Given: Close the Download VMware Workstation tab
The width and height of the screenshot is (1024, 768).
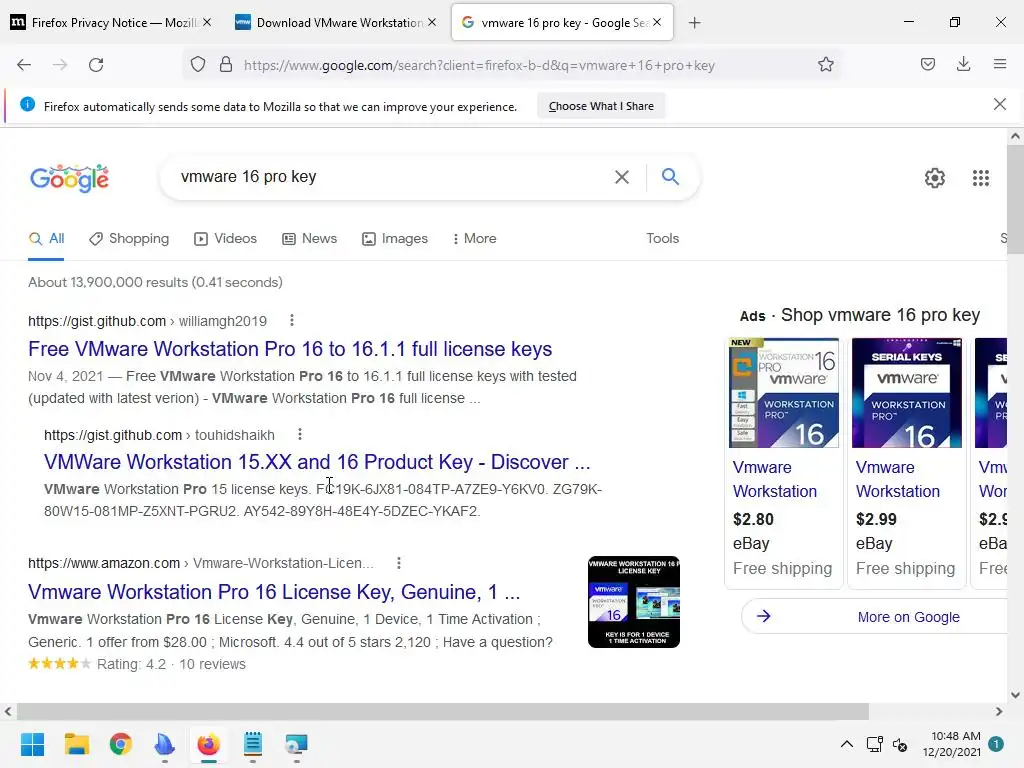Looking at the screenshot, I should point(432,22).
